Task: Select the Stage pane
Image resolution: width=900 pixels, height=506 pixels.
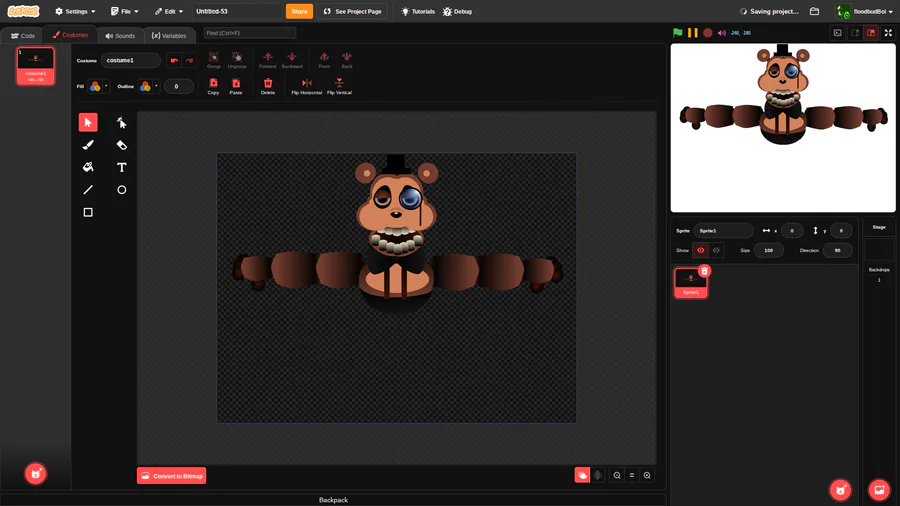Action: 879,252
